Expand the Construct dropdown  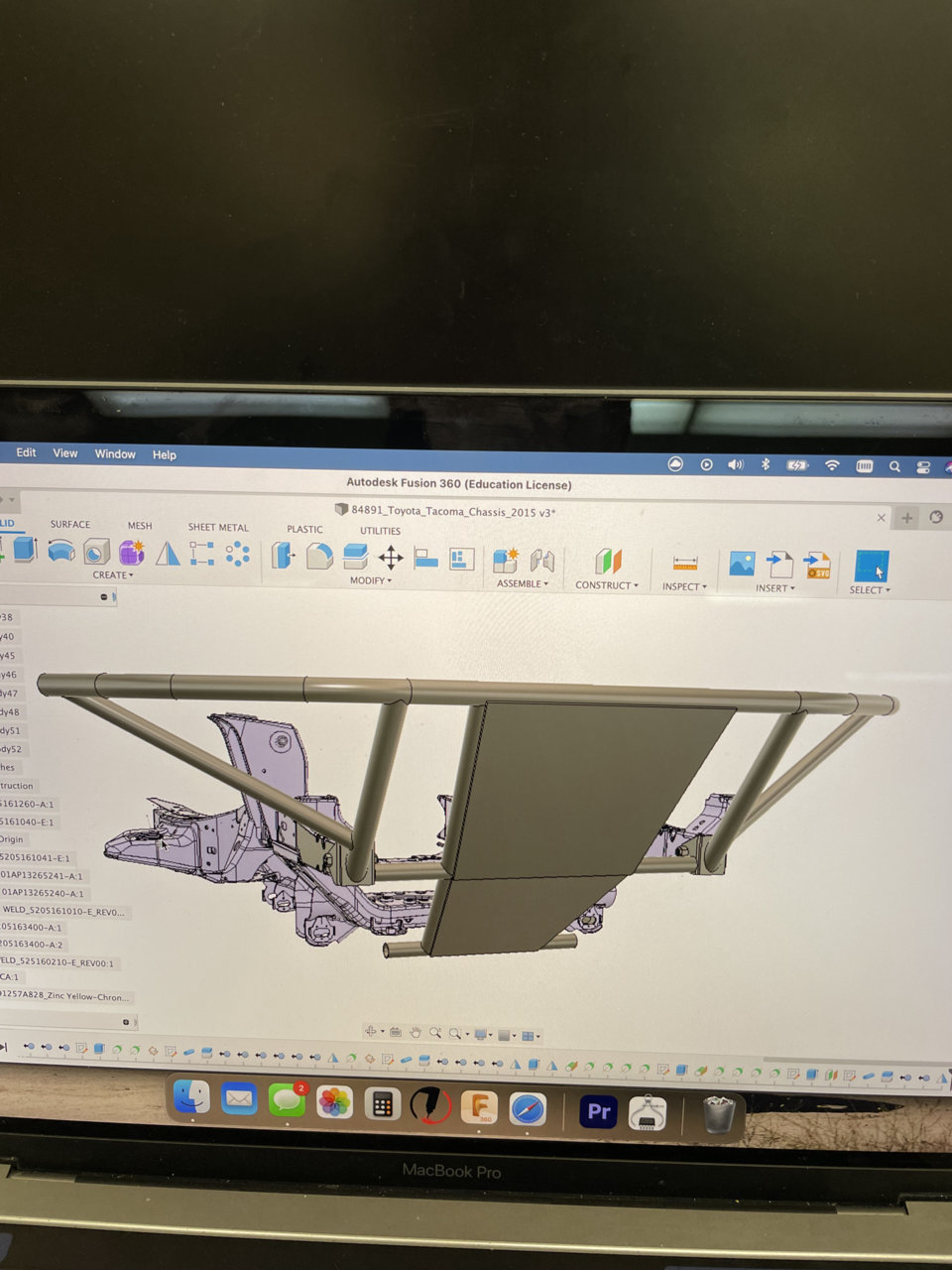[607, 585]
